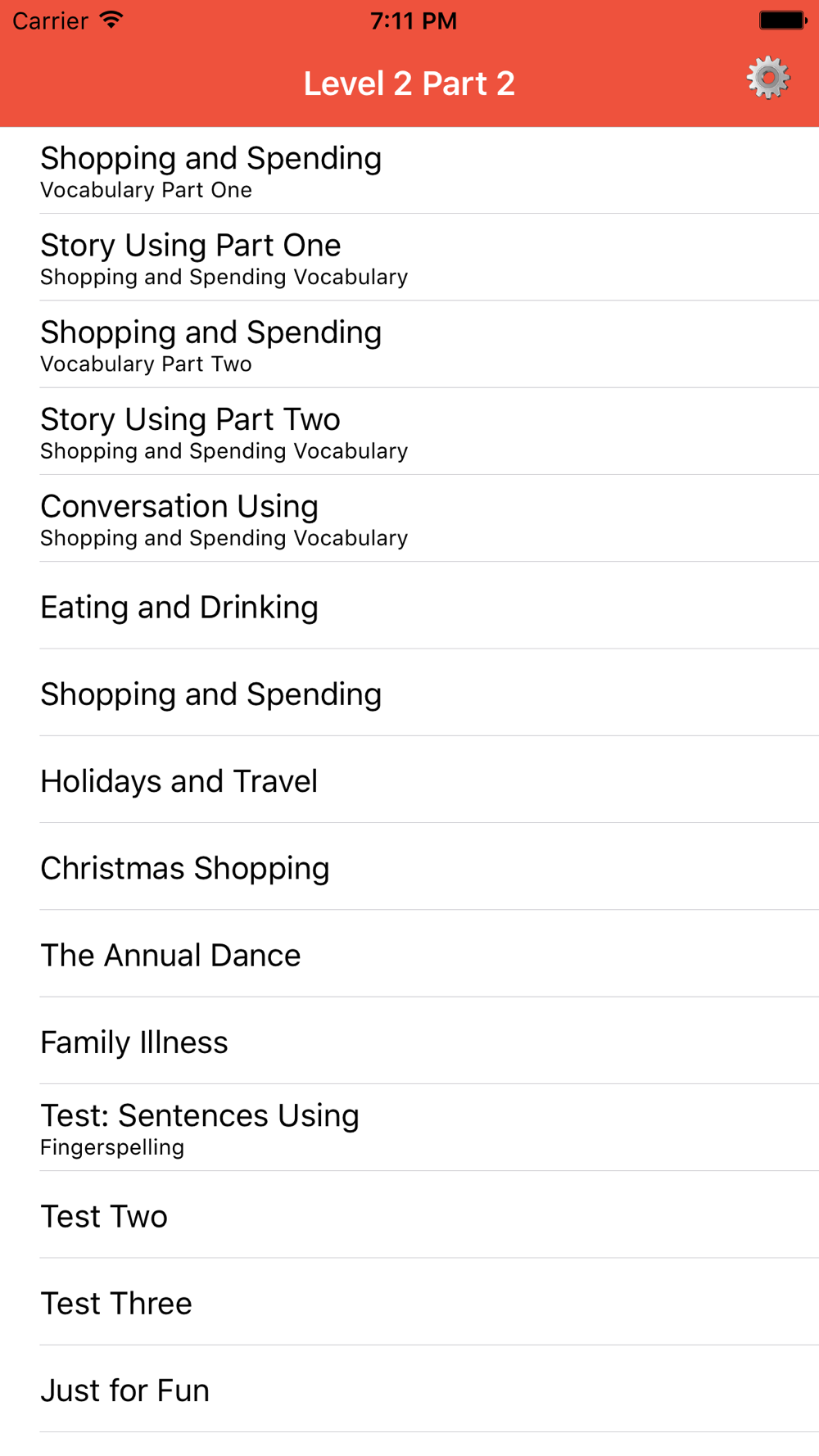
Task: Tap the battery indicator icon
Action: (x=782, y=20)
